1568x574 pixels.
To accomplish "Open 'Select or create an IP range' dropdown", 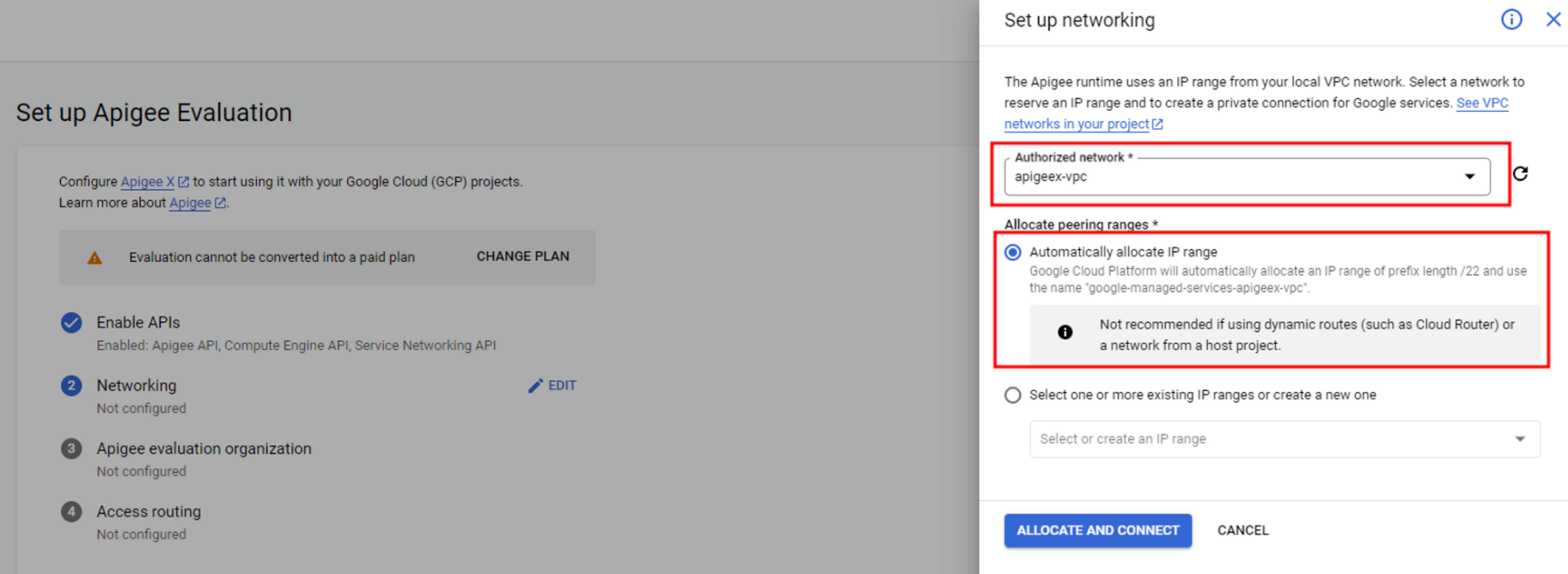I will (x=1284, y=439).
